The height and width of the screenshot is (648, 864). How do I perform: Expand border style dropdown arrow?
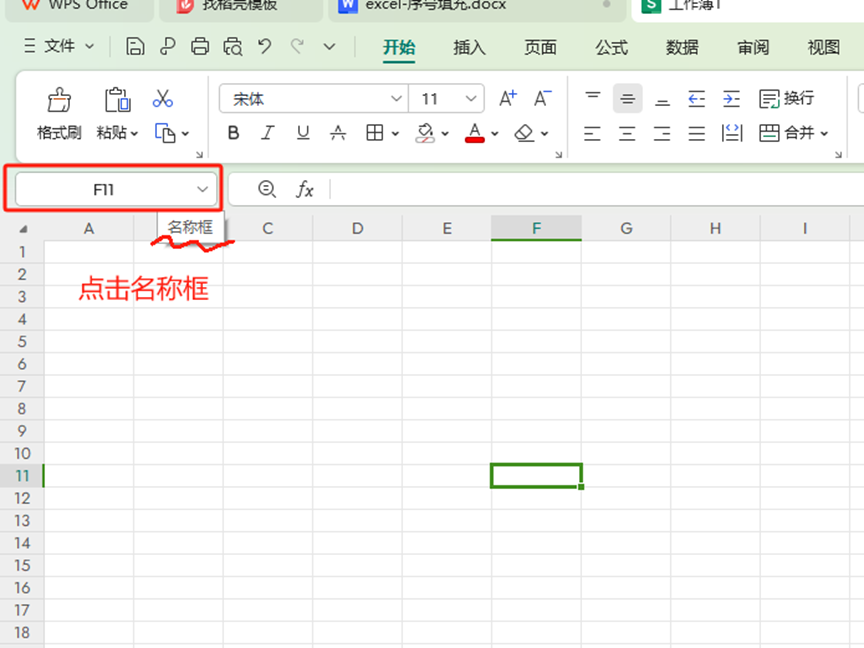pyautogui.click(x=395, y=133)
